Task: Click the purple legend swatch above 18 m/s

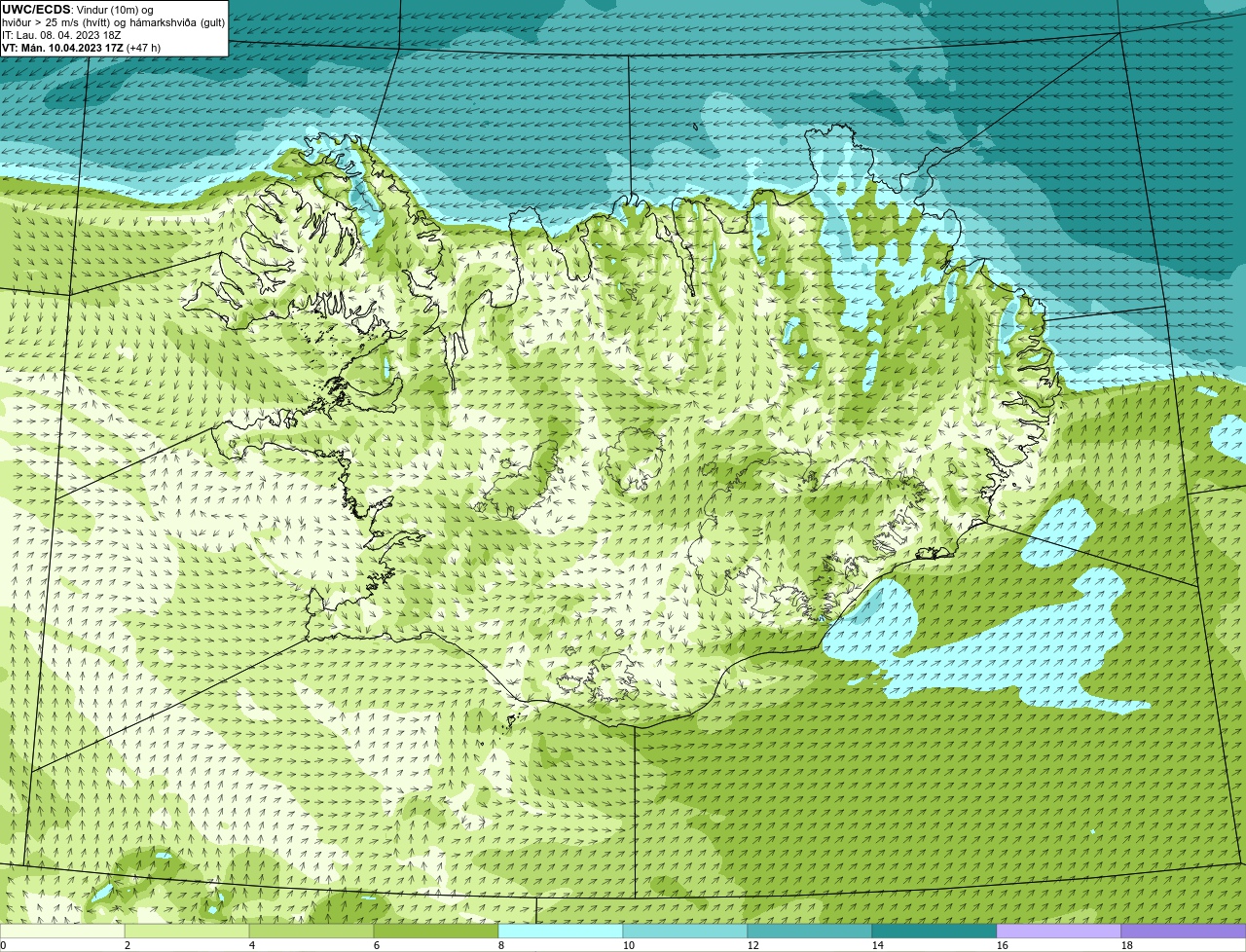Action: (1184, 931)
